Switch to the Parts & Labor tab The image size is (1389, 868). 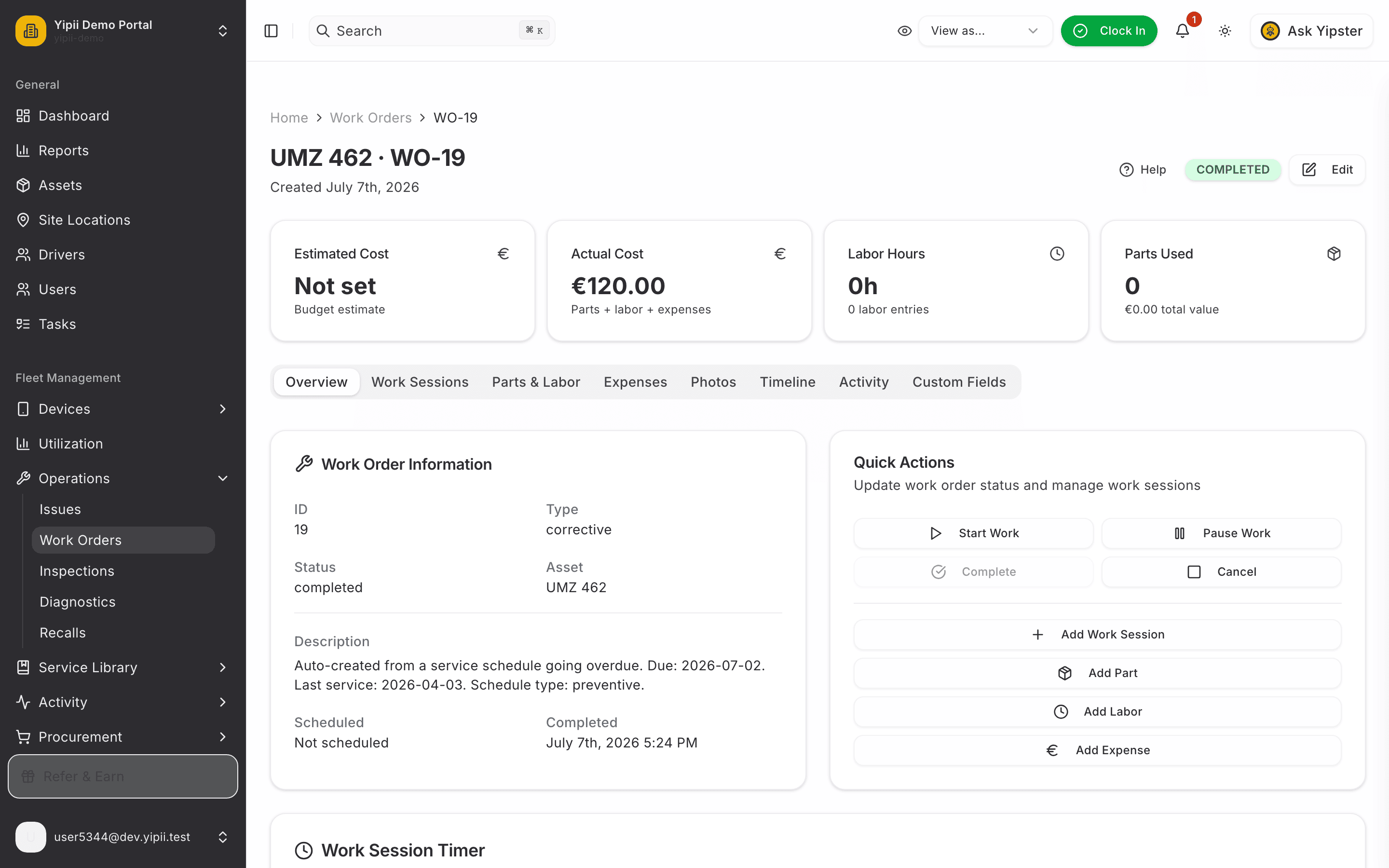(x=535, y=382)
